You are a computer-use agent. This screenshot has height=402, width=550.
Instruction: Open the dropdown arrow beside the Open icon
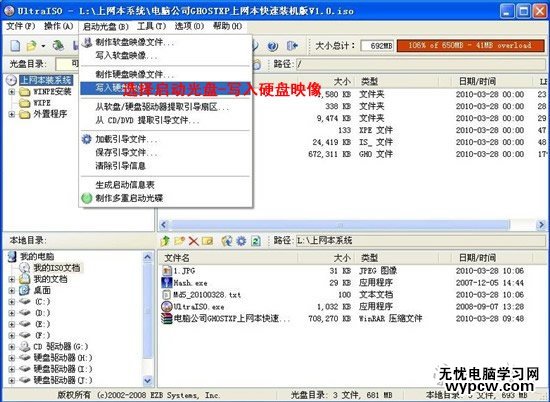click(x=43, y=46)
